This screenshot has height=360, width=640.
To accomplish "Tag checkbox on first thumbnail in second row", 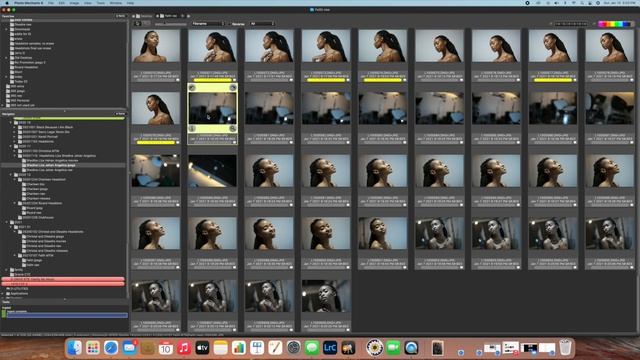I will (178, 143).
